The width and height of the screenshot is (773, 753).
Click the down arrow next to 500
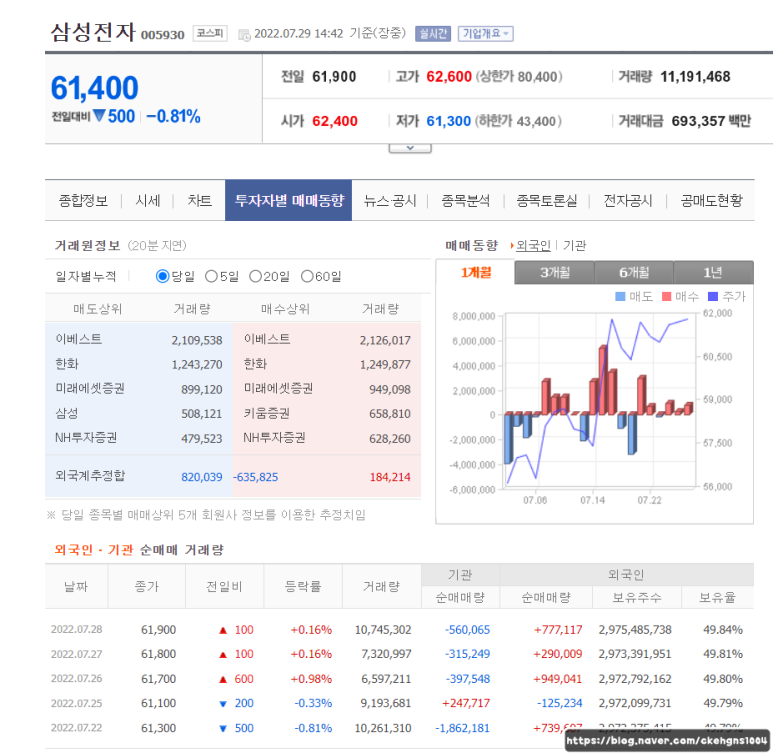(x=99, y=116)
